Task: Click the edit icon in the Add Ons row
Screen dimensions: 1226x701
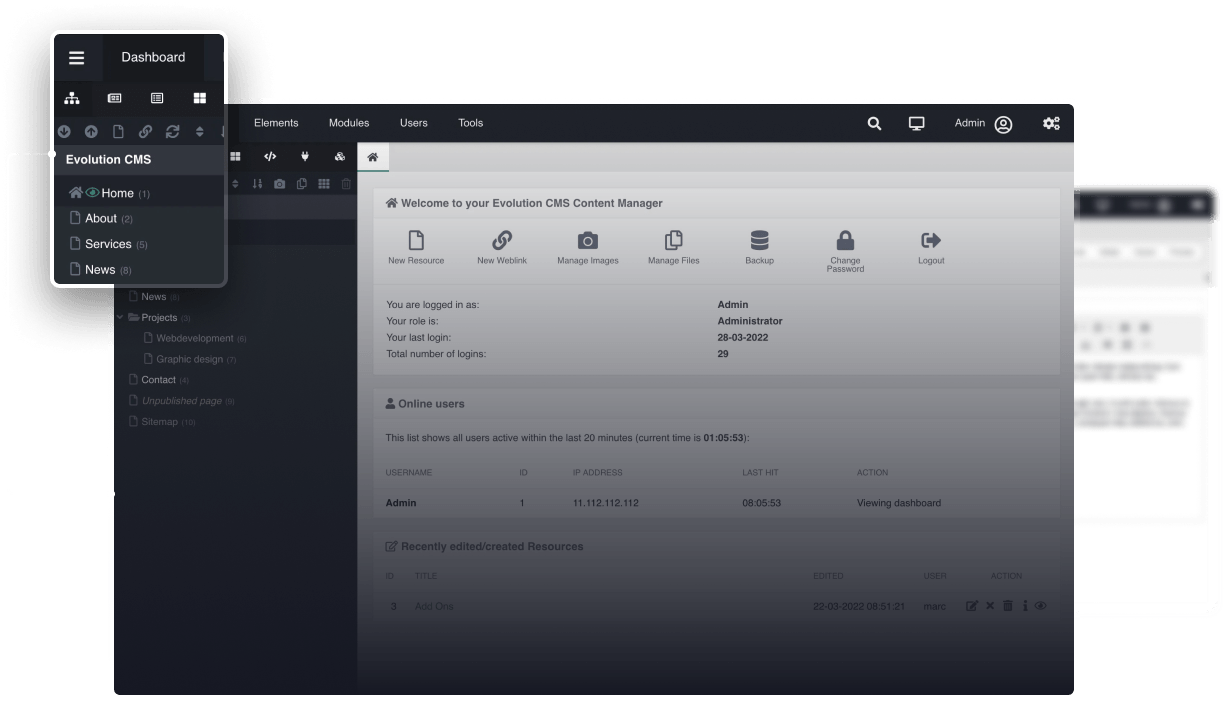Action: coord(972,606)
